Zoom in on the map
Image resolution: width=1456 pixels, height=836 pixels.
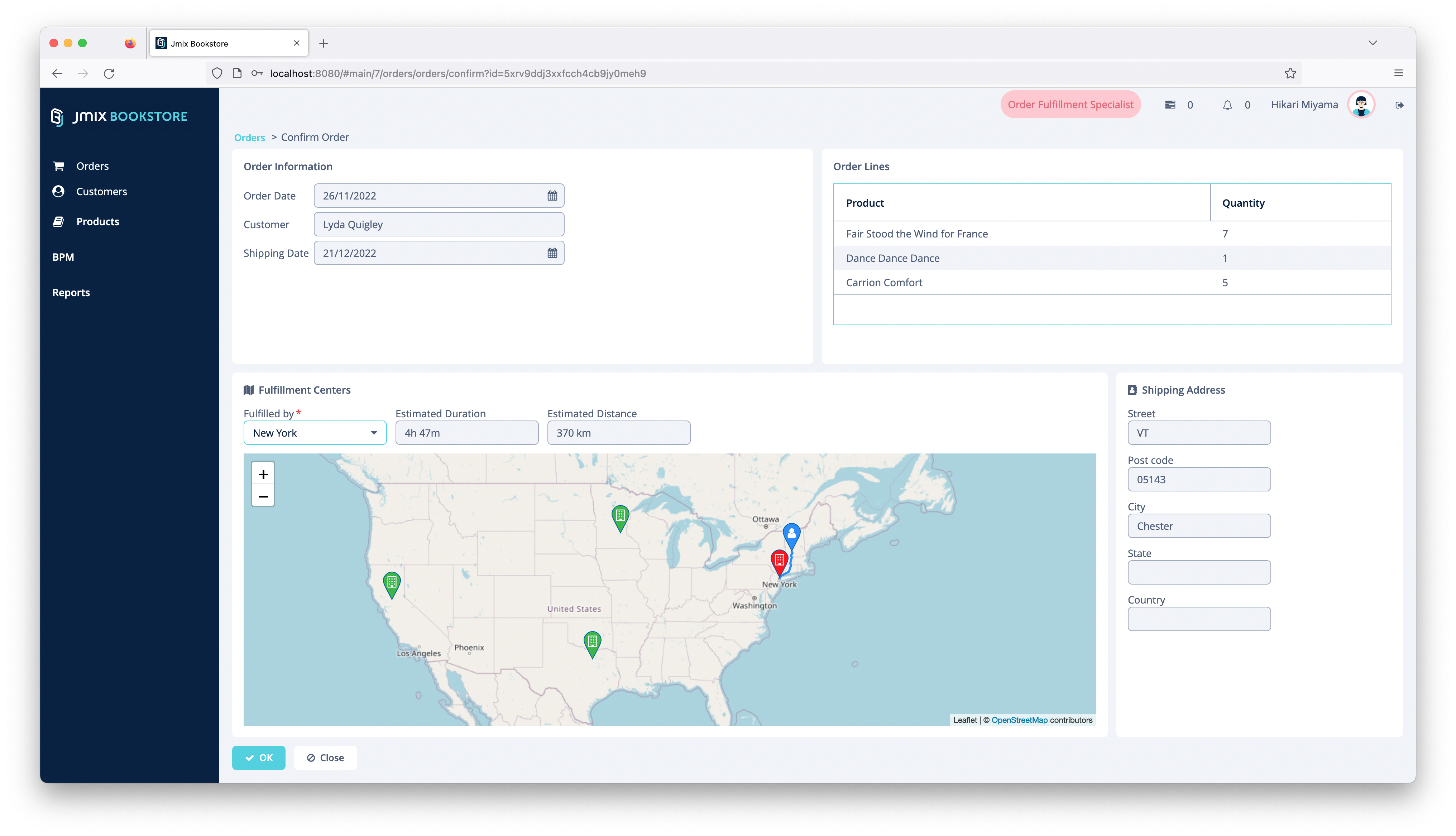coord(263,474)
